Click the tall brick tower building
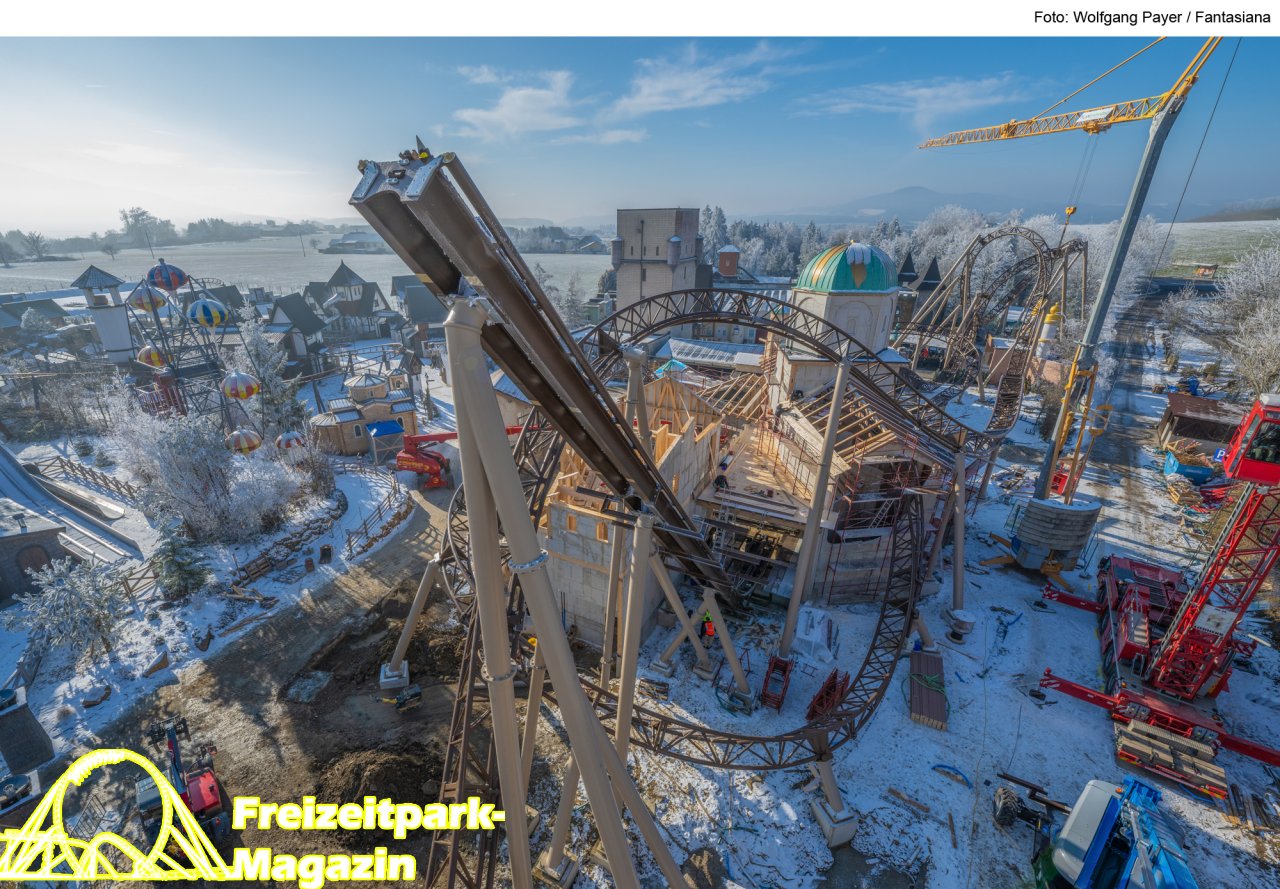 tap(657, 250)
